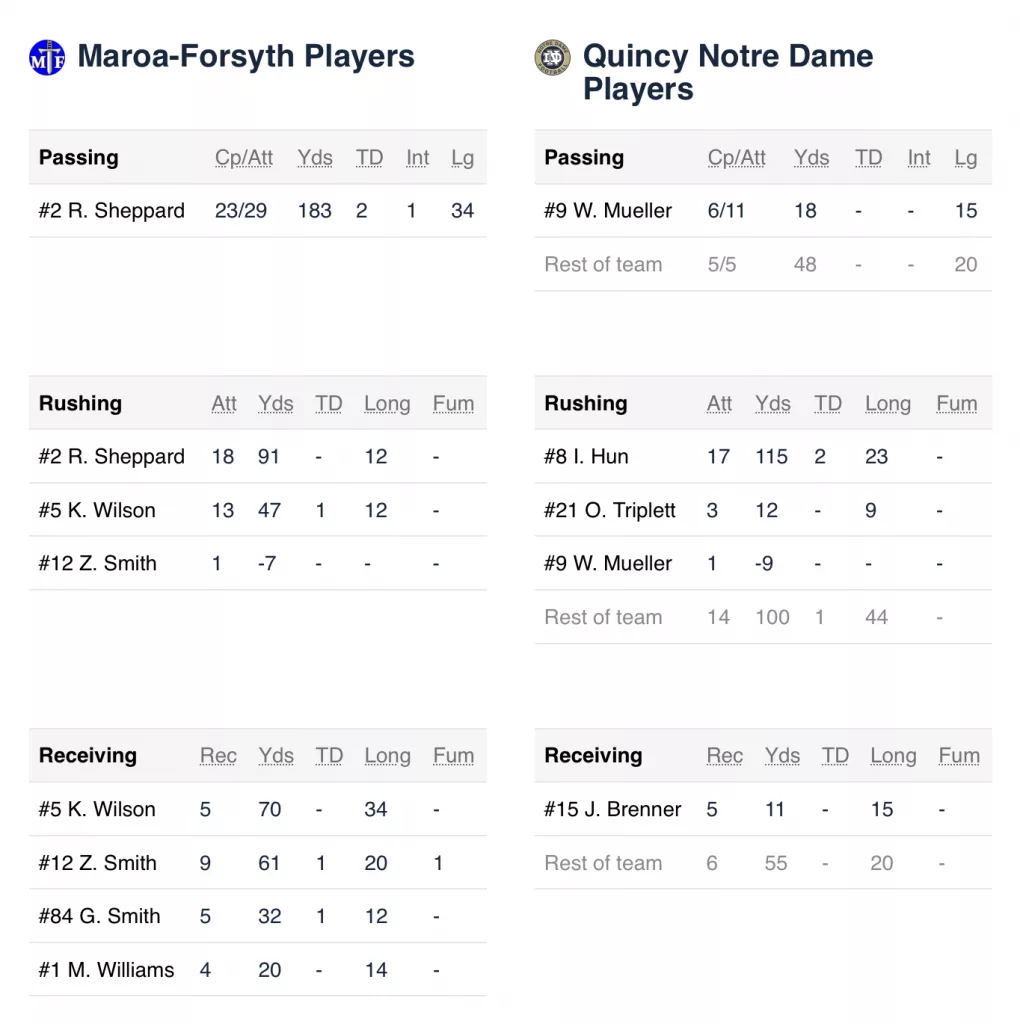Select #21 O. Triplett rushing row
This screenshot has height=1024, width=1020.
click(763, 510)
